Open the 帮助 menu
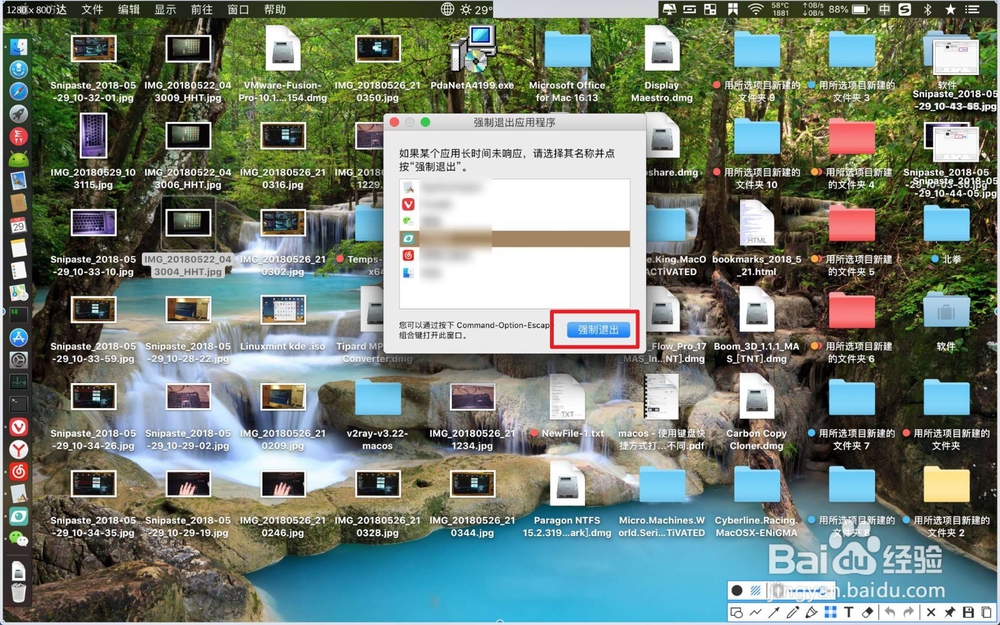Viewport: 1000px width, 625px height. 275,10
